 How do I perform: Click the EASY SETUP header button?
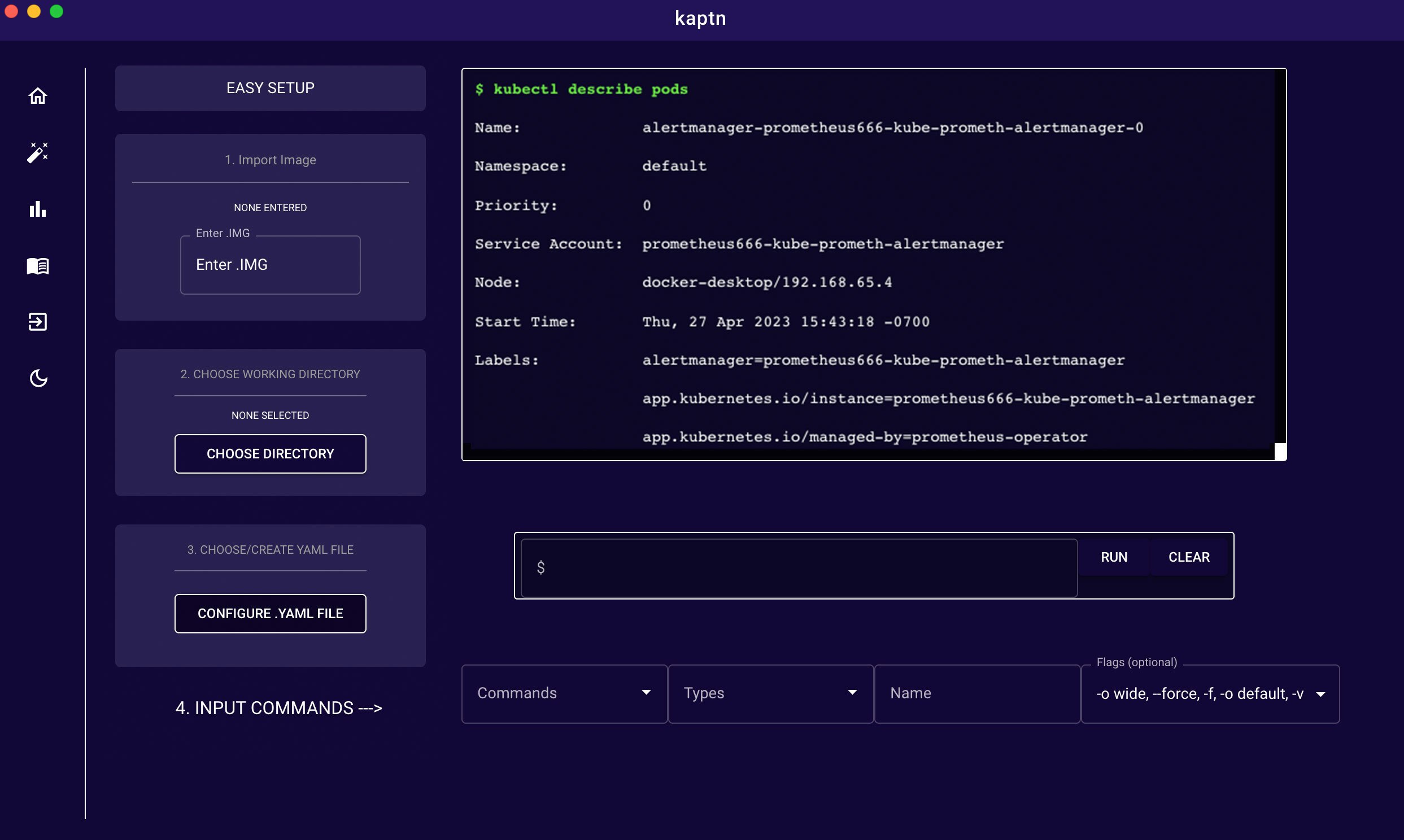pyautogui.click(x=270, y=88)
